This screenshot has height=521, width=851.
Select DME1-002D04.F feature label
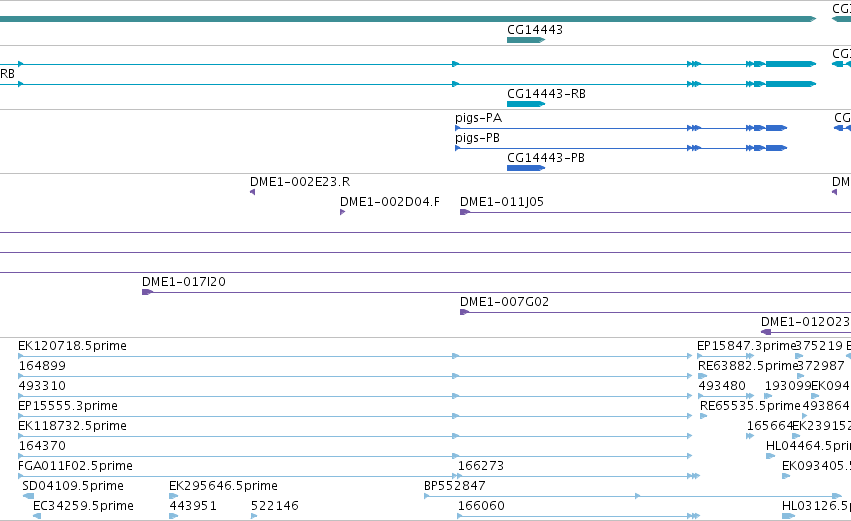(390, 202)
